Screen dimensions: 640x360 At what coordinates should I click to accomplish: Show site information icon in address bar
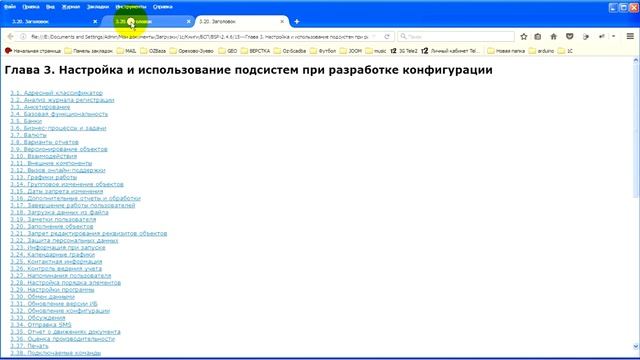coord(23,37)
